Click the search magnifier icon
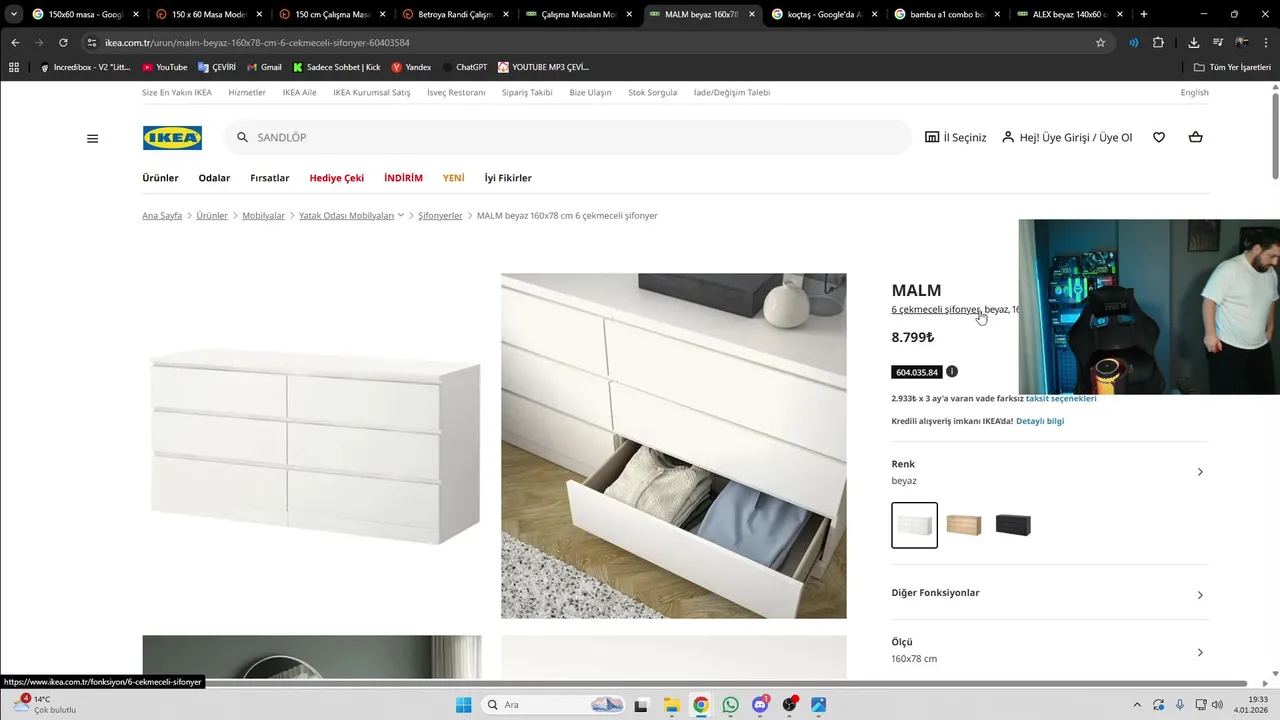Screen dimensions: 1280x720 coord(242,137)
